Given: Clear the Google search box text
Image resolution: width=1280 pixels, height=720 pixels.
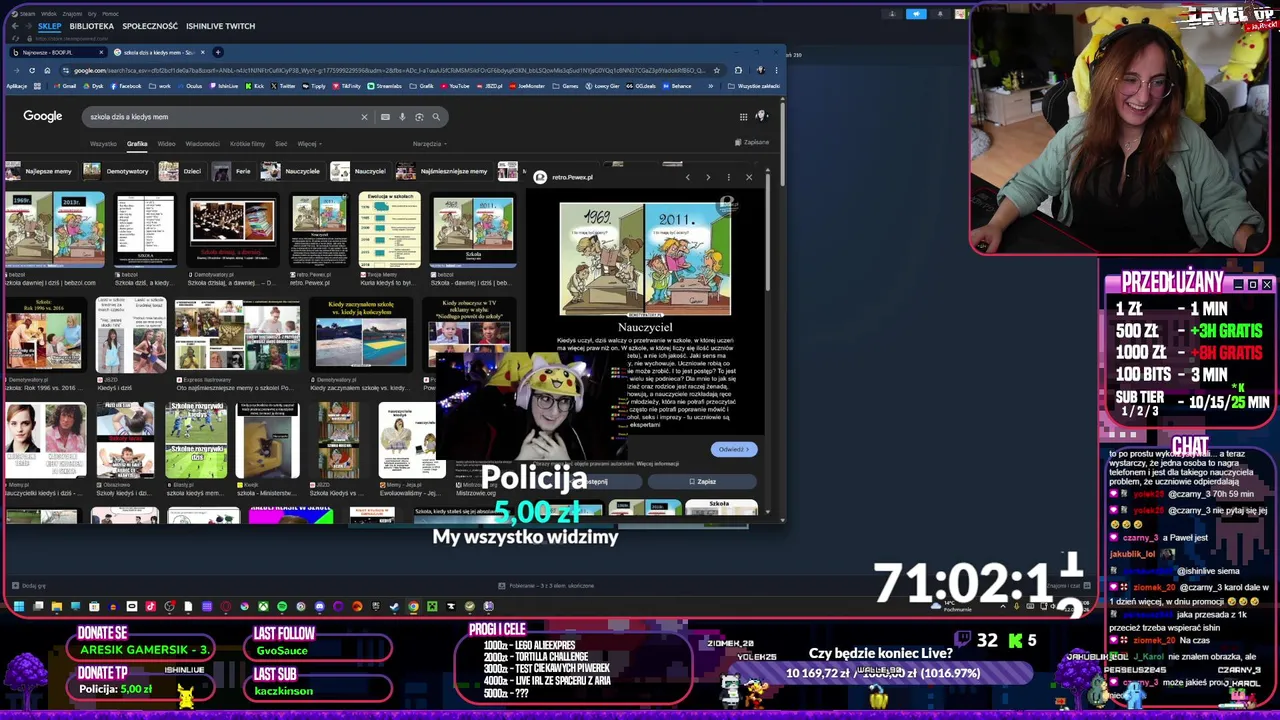Looking at the screenshot, I should [x=364, y=117].
